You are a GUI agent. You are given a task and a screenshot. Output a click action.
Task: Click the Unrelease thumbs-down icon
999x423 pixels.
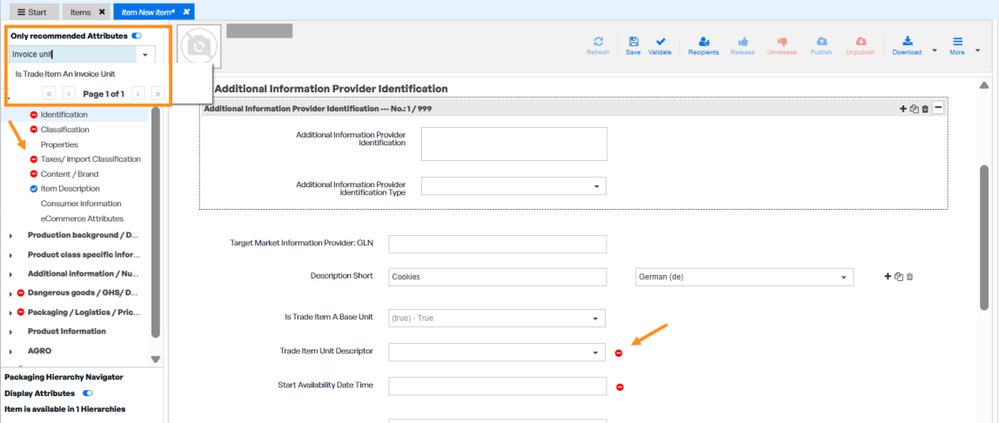click(782, 41)
